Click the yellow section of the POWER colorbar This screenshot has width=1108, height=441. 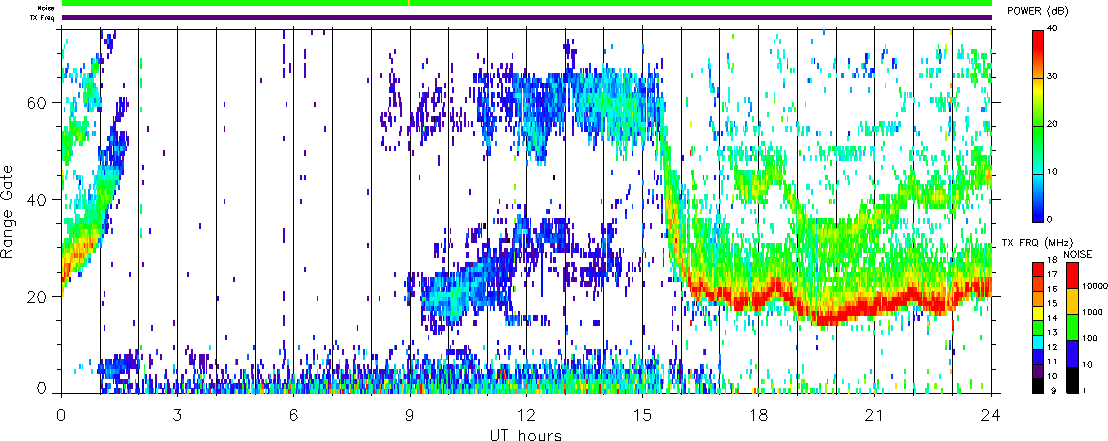(x=1038, y=88)
